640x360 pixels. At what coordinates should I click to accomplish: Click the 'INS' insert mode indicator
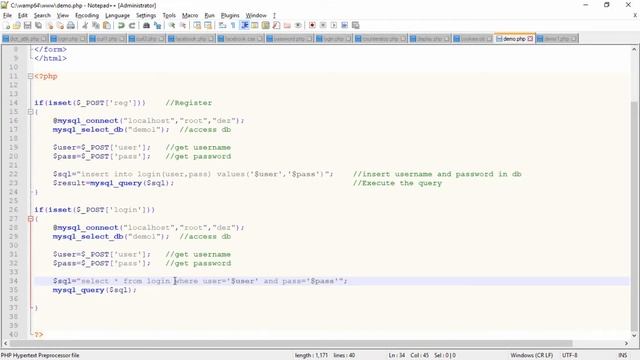tap(622, 355)
